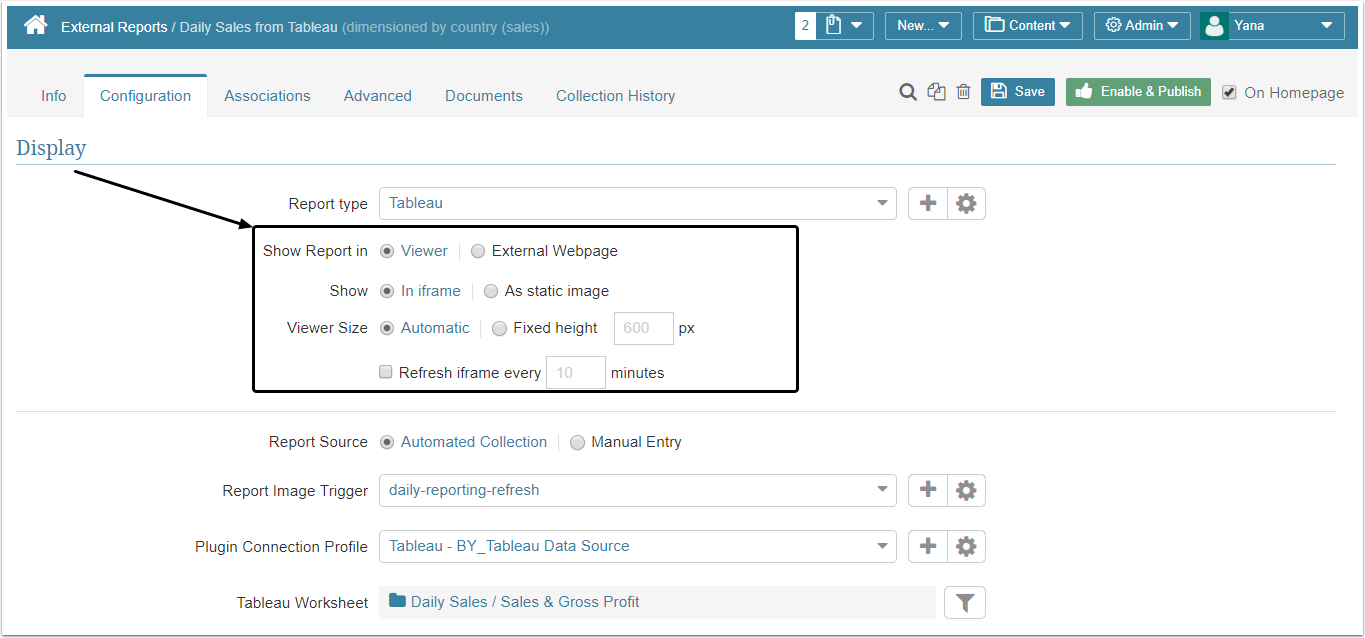Toggle the On Homepage checkbox
This screenshot has height=638, width=1365.
point(1229,92)
